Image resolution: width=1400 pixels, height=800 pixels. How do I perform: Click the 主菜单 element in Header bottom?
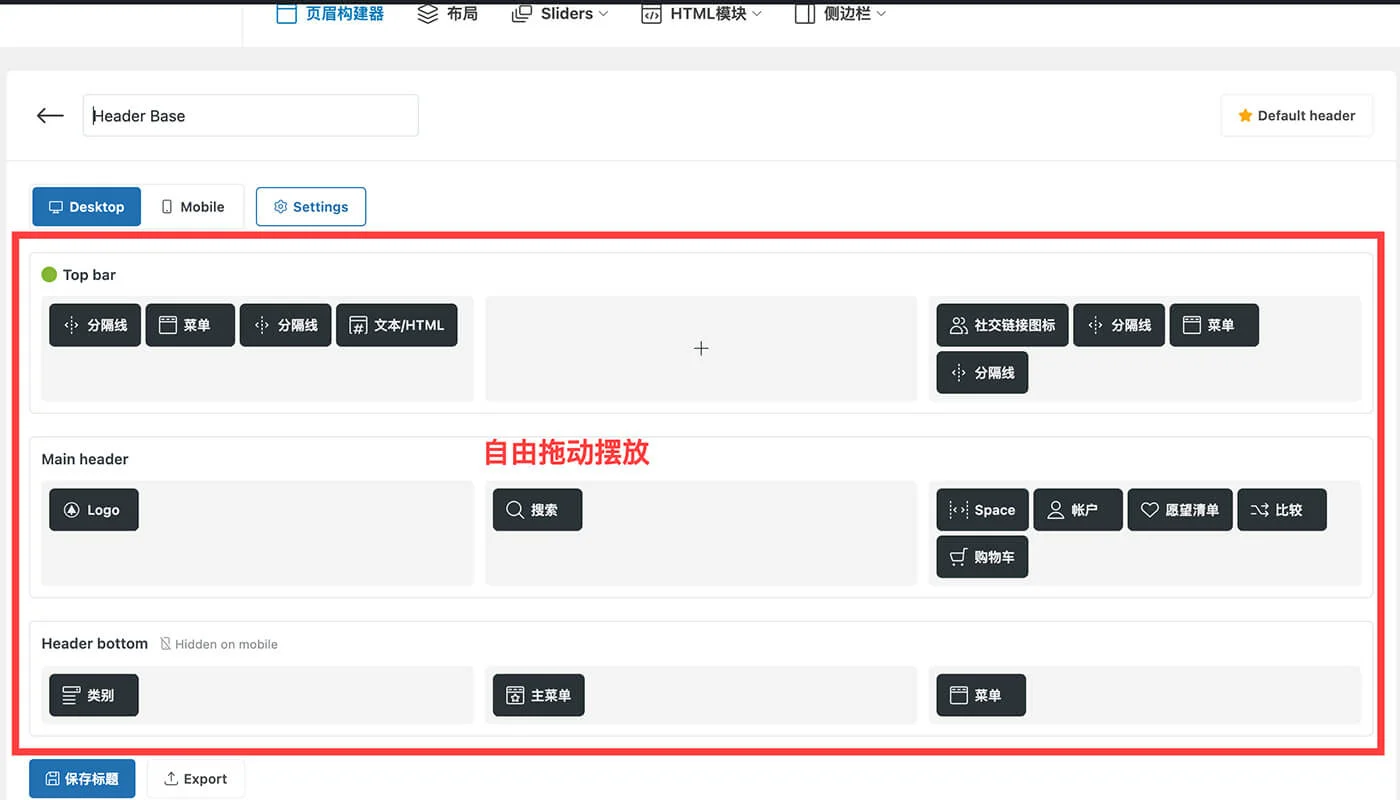538,695
